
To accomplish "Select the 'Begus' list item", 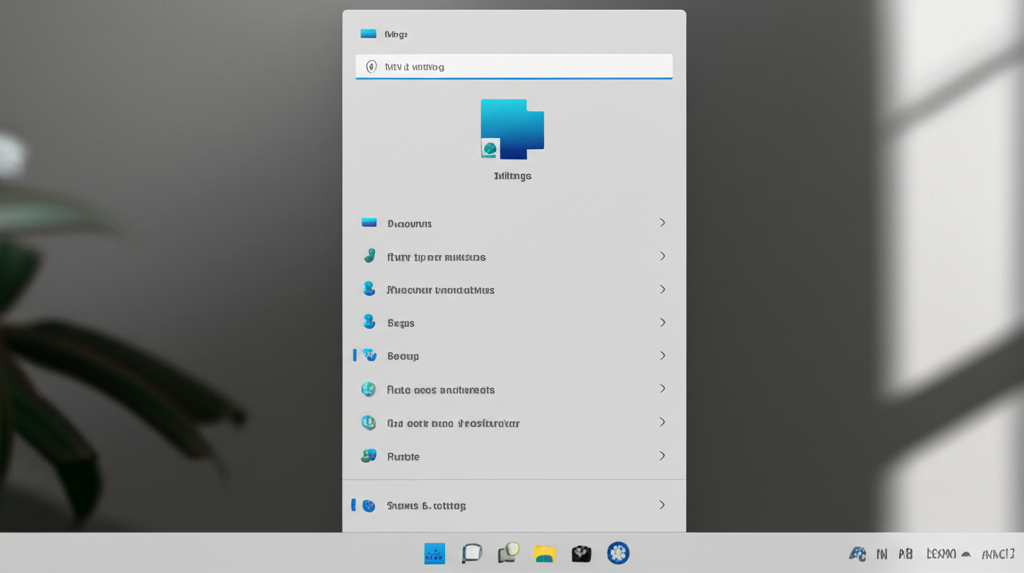I will 401,323.
